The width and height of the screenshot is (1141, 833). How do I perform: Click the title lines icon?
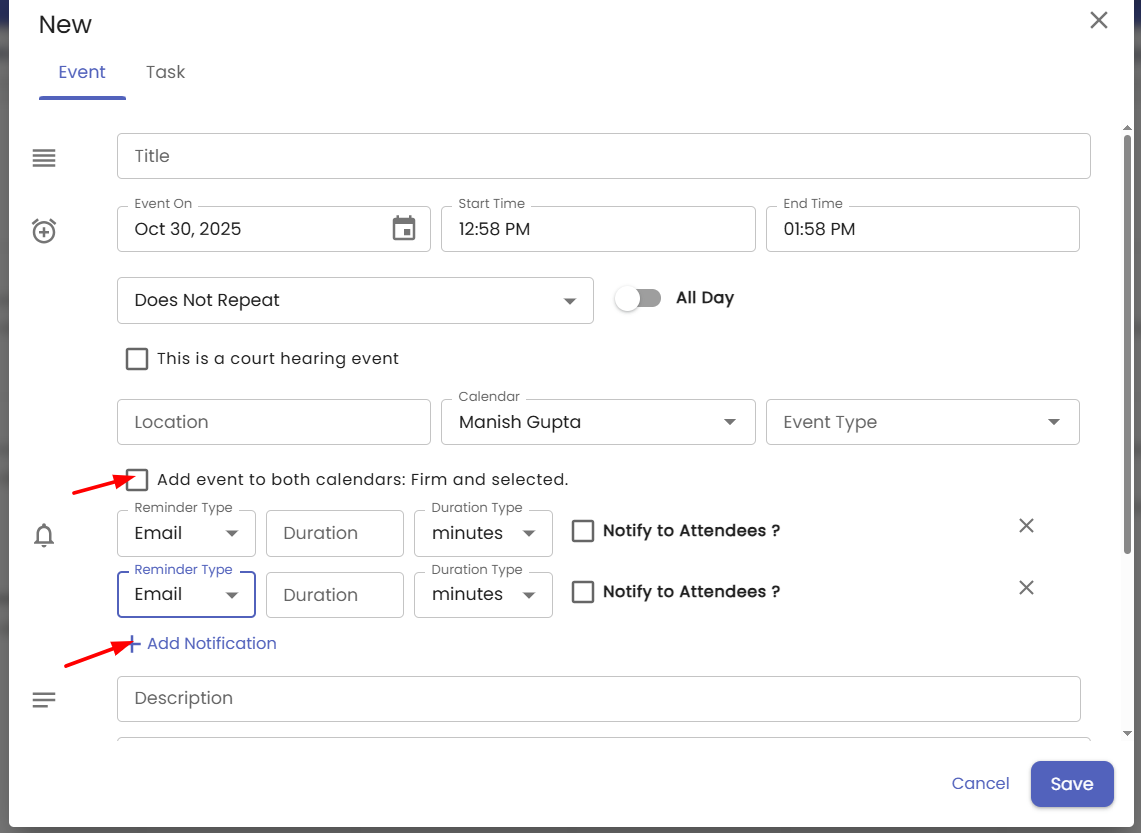click(44, 158)
